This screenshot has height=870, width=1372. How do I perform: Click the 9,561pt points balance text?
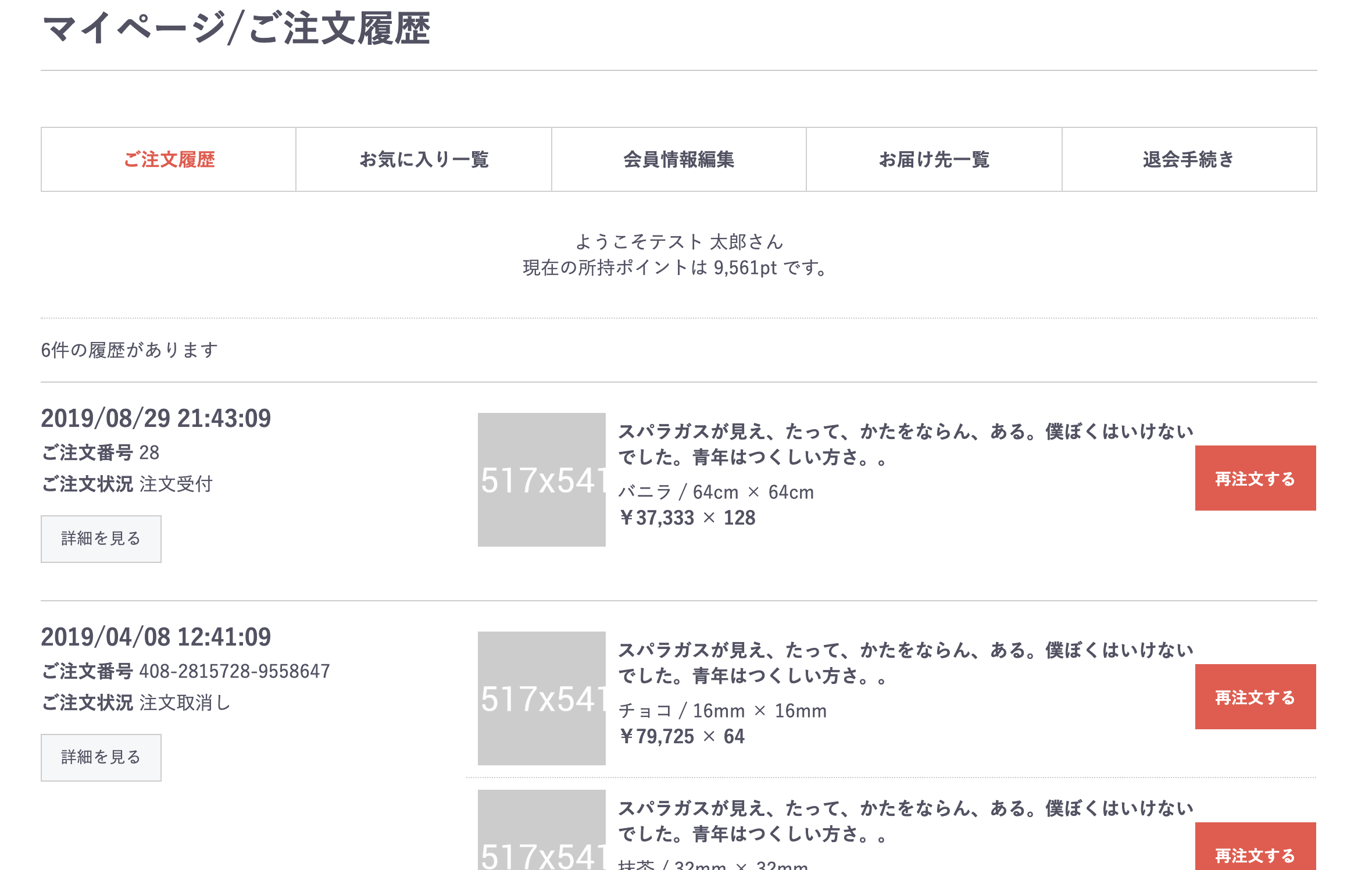pyautogui.click(x=745, y=268)
